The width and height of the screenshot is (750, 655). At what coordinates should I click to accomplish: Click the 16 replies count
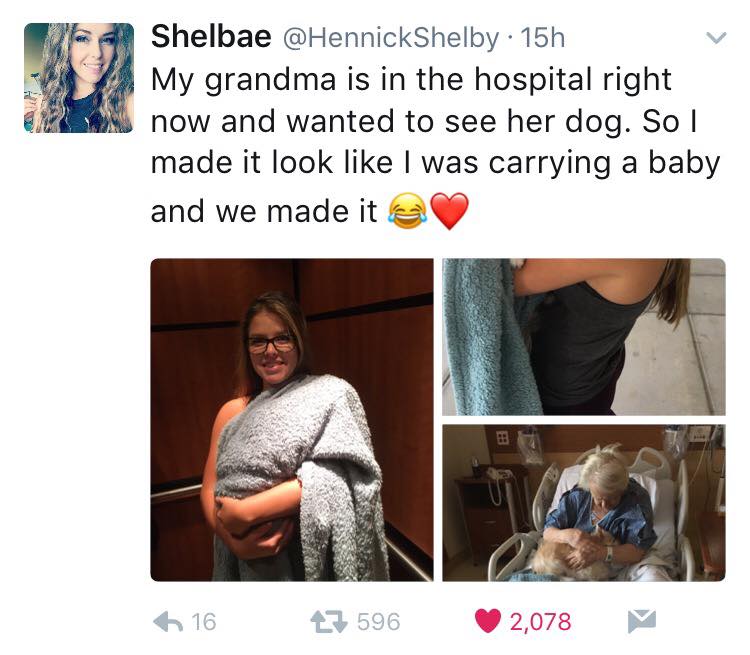[x=204, y=622]
